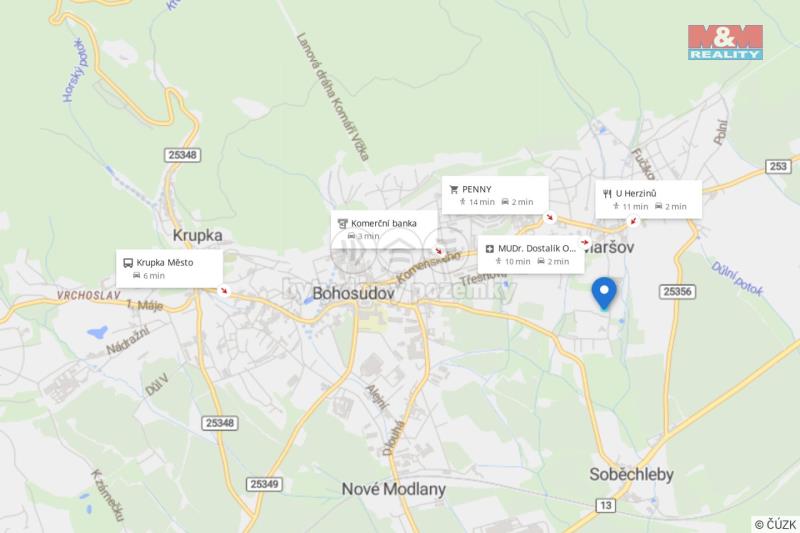
Task: Click the red arrow marker near Komerční banka card
Action: click(x=438, y=251)
